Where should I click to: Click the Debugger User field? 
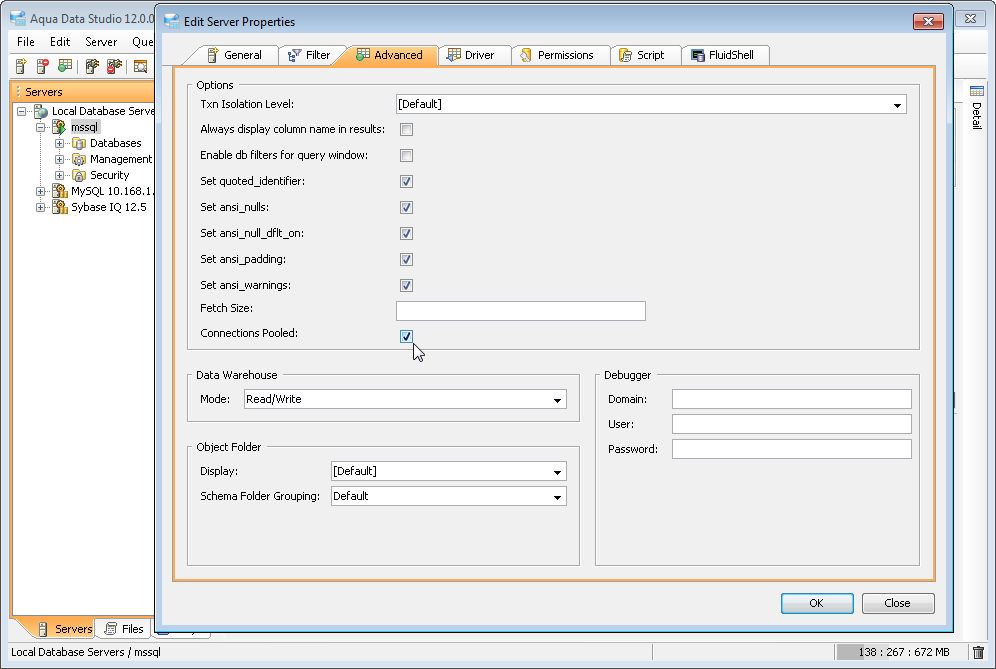[x=791, y=424]
